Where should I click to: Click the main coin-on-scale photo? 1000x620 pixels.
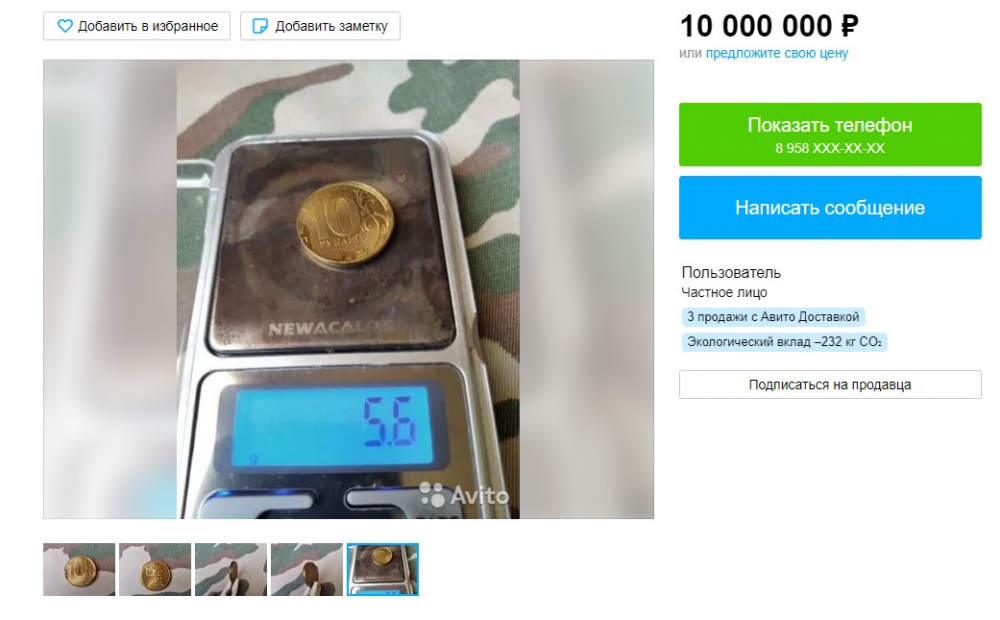pyautogui.click(x=348, y=289)
